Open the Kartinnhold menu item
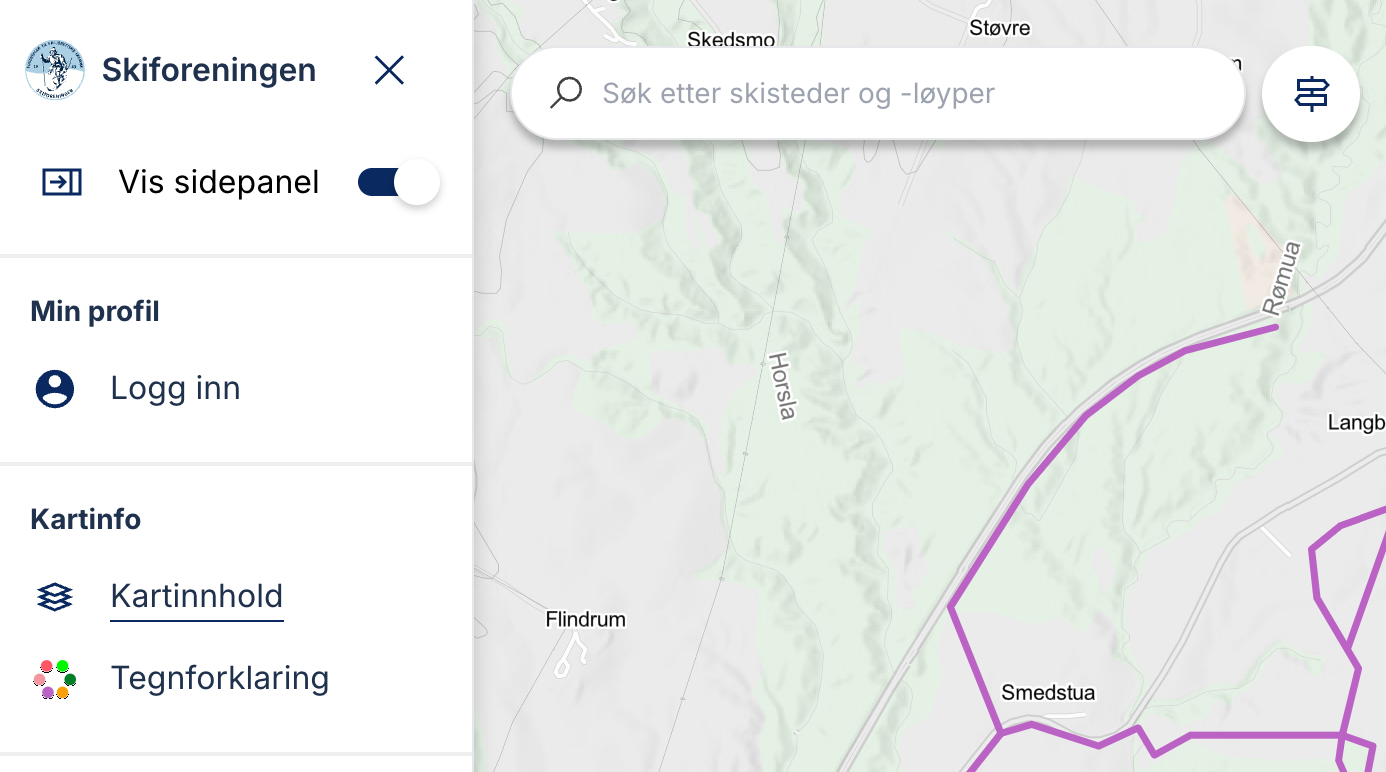The image size is (1386, 772). coord(197,597)
